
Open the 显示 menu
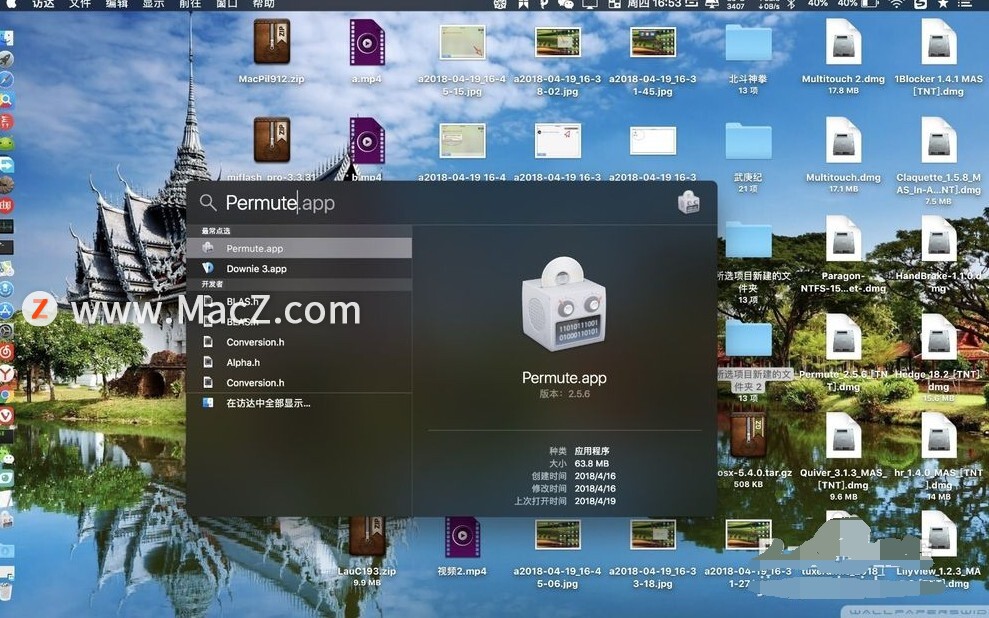pyautogui.click(x=153, y=4)
